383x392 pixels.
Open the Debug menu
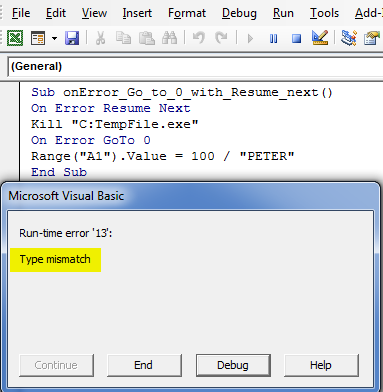pos(239,13)
